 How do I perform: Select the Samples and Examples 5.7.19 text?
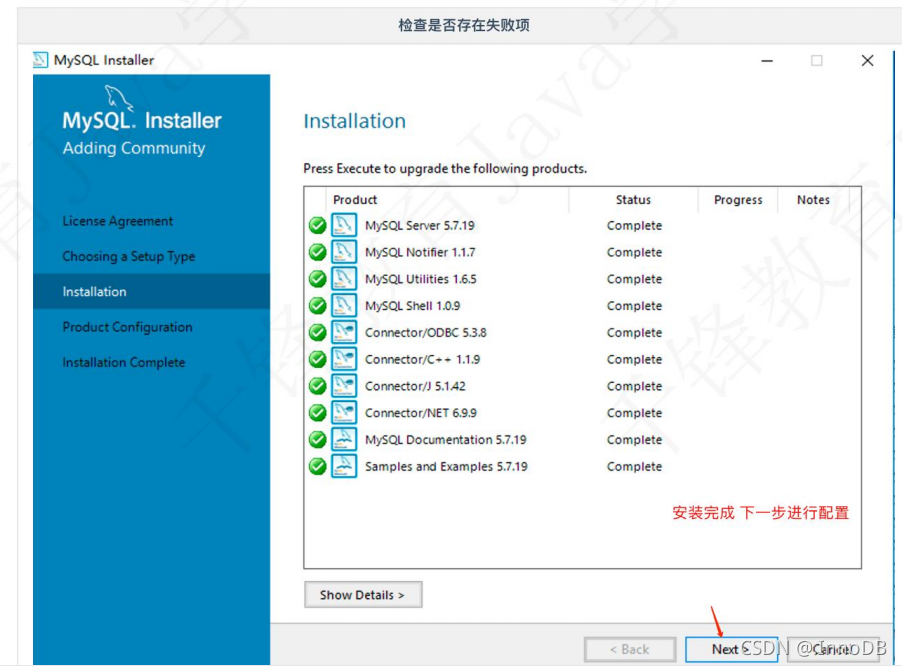tap(446, 466)
